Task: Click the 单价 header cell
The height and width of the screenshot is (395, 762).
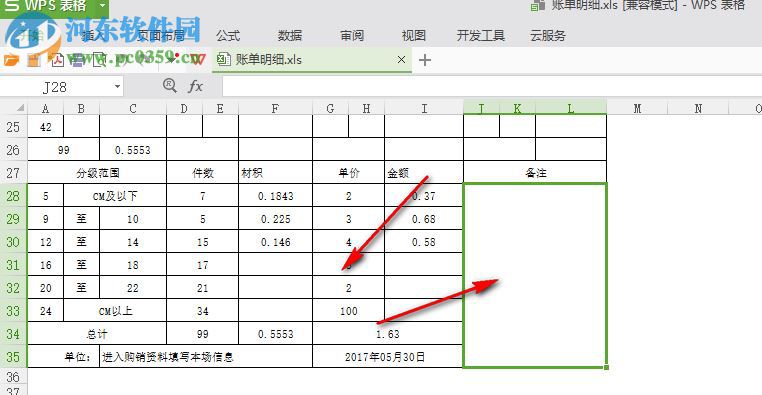Action: [348, 173]
